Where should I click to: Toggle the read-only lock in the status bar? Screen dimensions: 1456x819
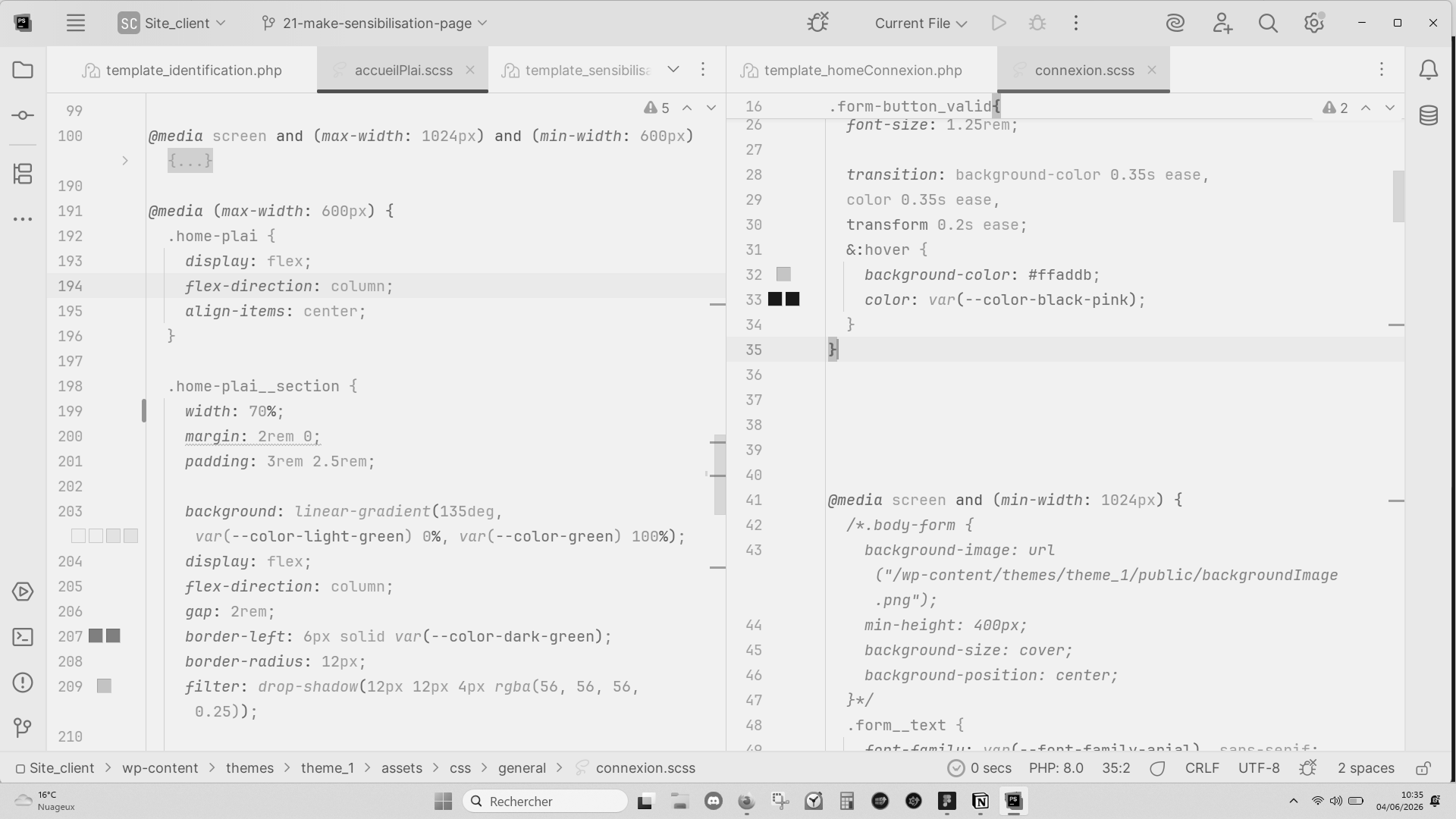[1423, 768]
